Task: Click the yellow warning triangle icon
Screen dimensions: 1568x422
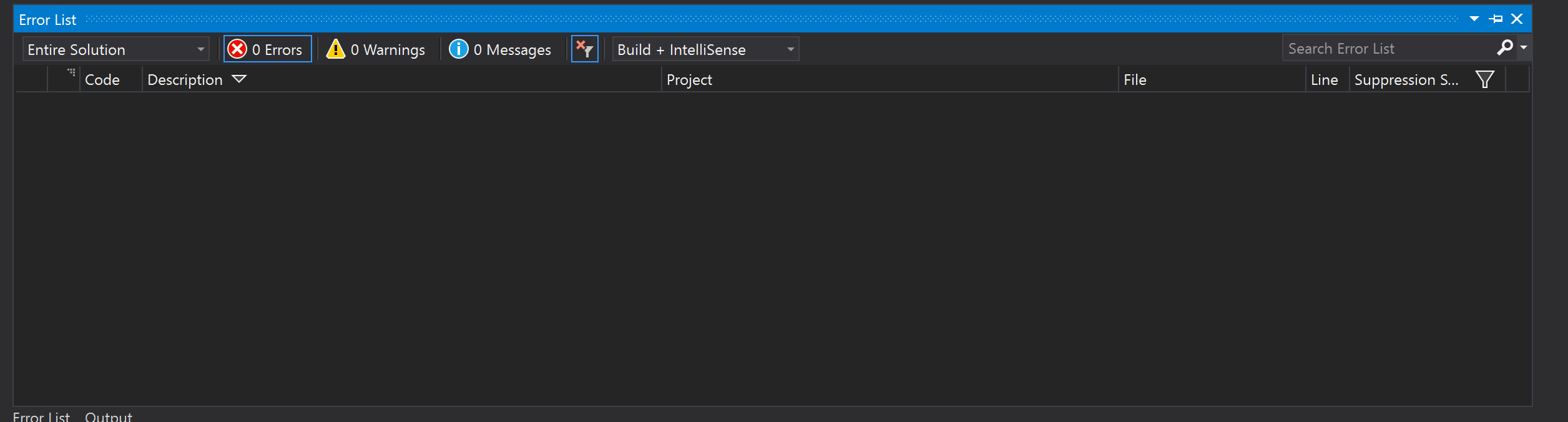Action: pos(335,49)
